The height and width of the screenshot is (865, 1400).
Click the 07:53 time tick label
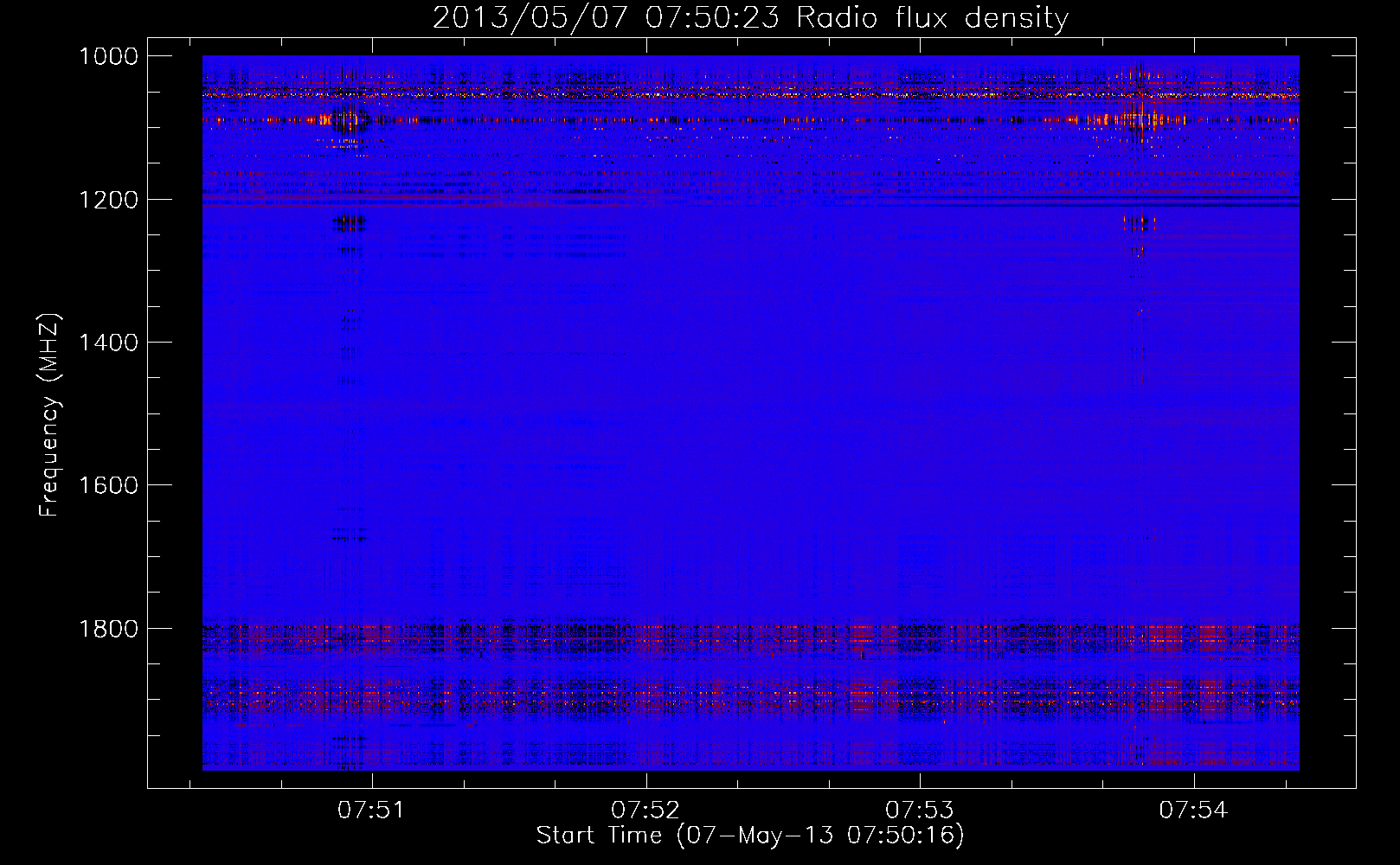[920, 810]
